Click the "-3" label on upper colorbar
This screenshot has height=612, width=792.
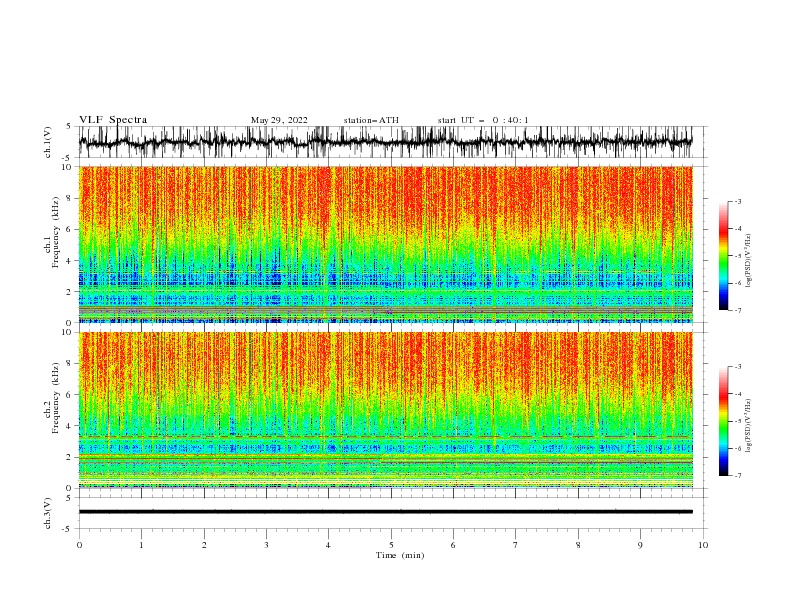tap(738, 201)
